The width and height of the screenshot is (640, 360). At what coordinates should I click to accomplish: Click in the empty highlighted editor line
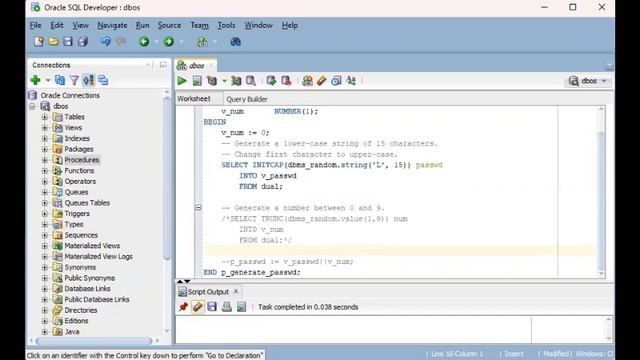(x=398, y=251)
